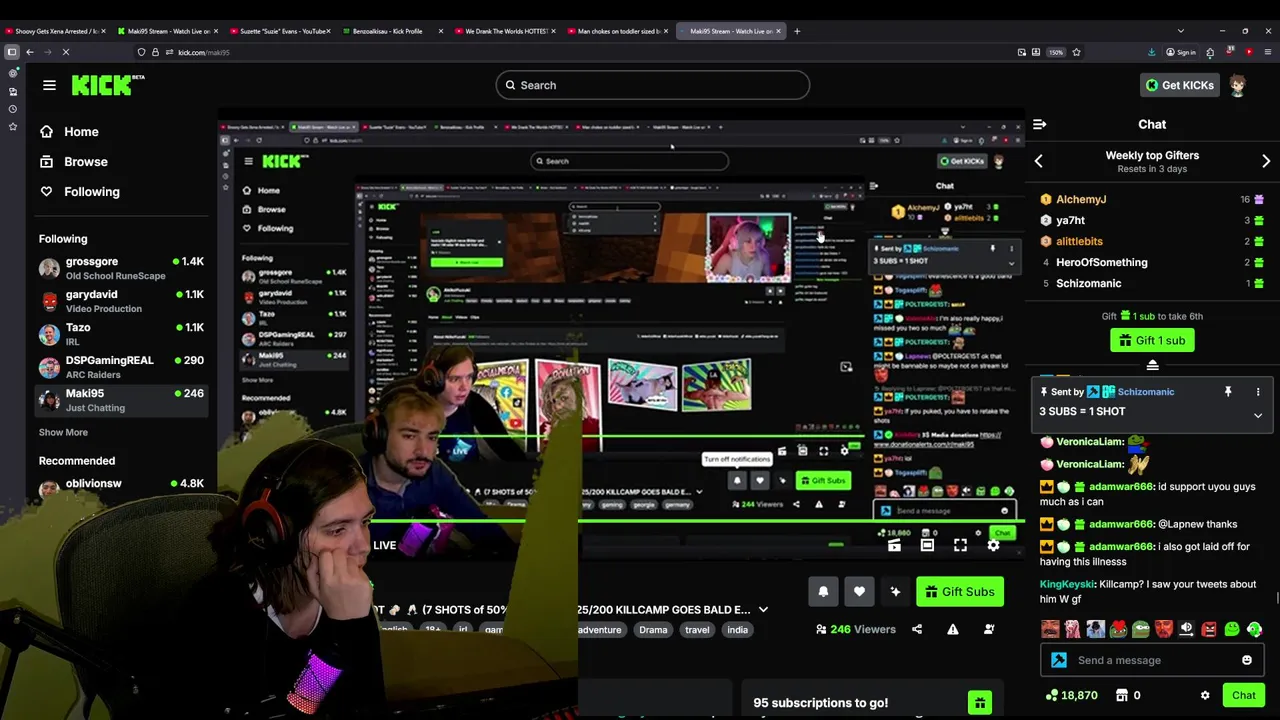Image resolution: width=1280 pixels, height=720 pixels.
Task: Click gift icon beside subscriptions goal
Action: [x=979, y=703]
